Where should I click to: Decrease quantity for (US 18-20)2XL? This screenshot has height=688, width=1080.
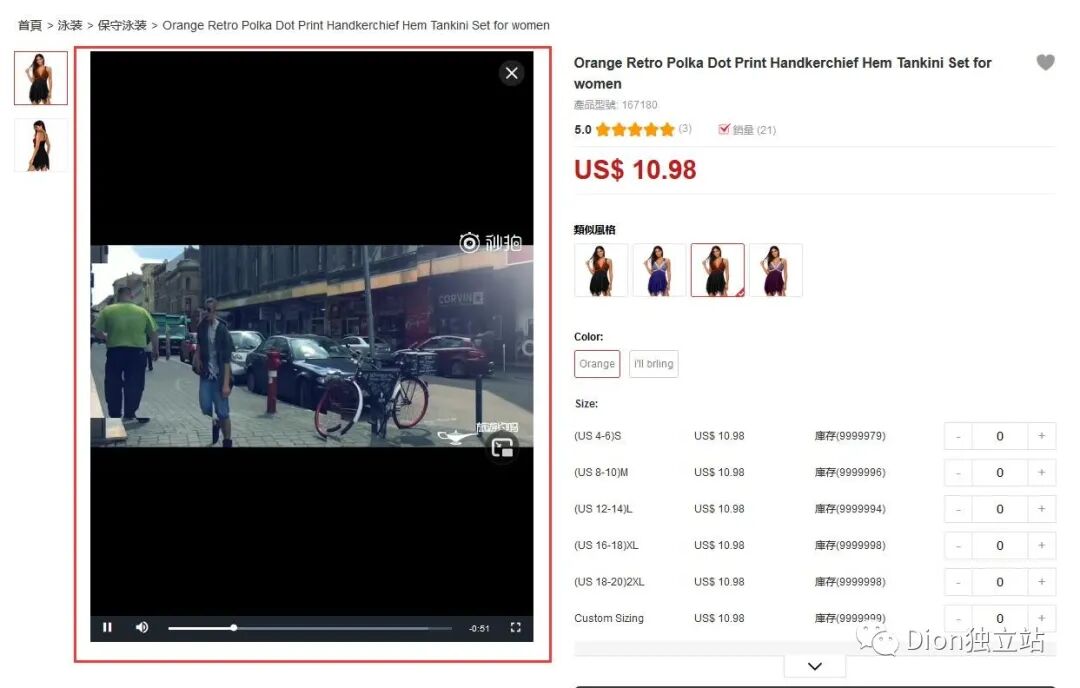tap(958, 582)
